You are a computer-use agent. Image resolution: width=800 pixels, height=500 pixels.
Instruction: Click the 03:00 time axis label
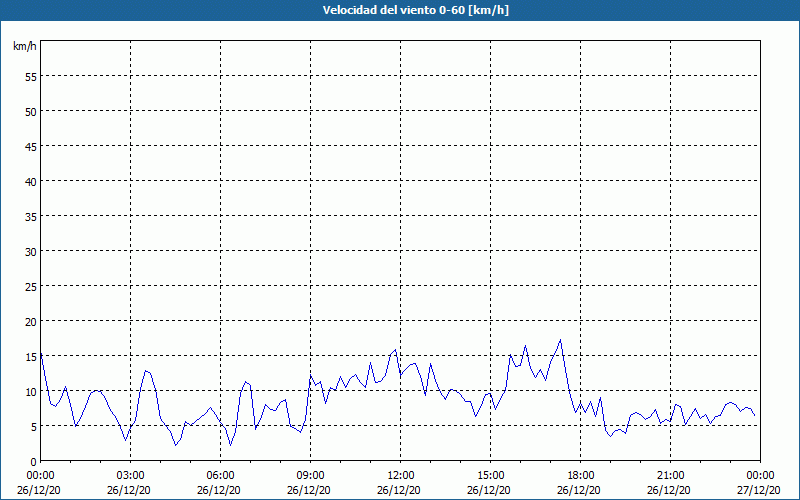click(130, 476)
